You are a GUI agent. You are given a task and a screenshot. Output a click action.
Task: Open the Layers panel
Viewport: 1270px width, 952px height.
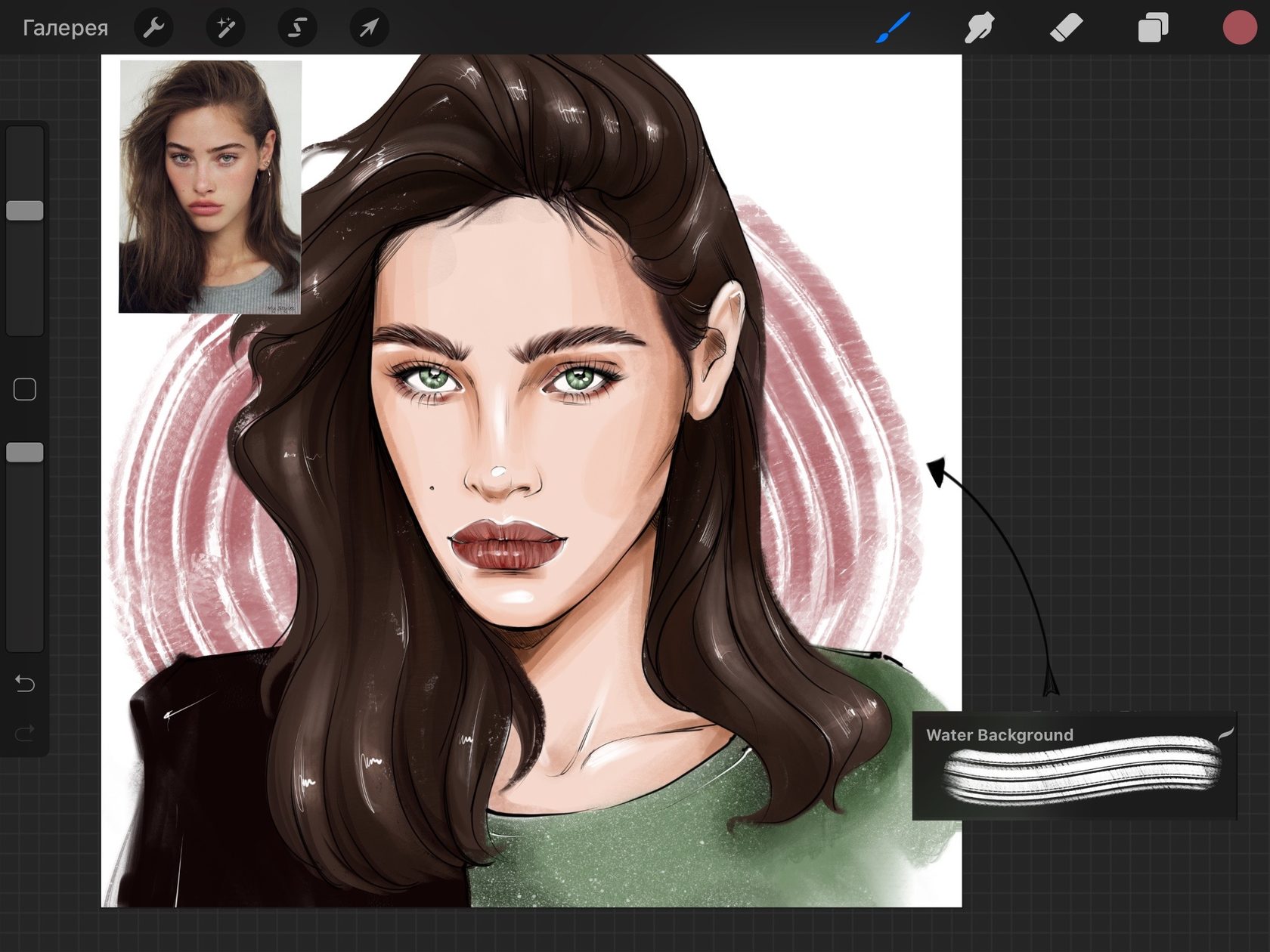pyautogui.click(x=1153, y=28)
